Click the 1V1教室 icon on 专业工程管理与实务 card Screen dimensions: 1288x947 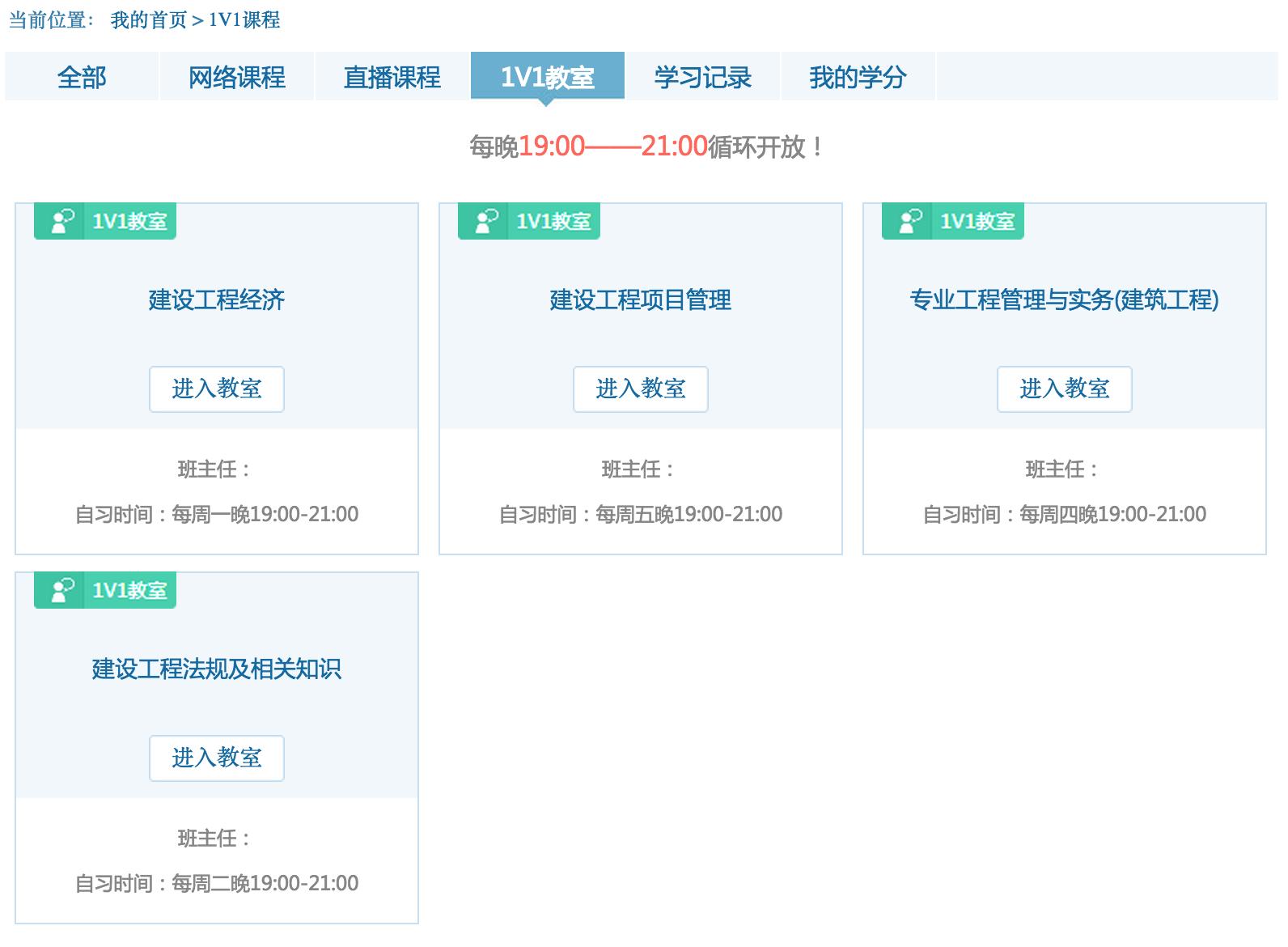point(910,221)
